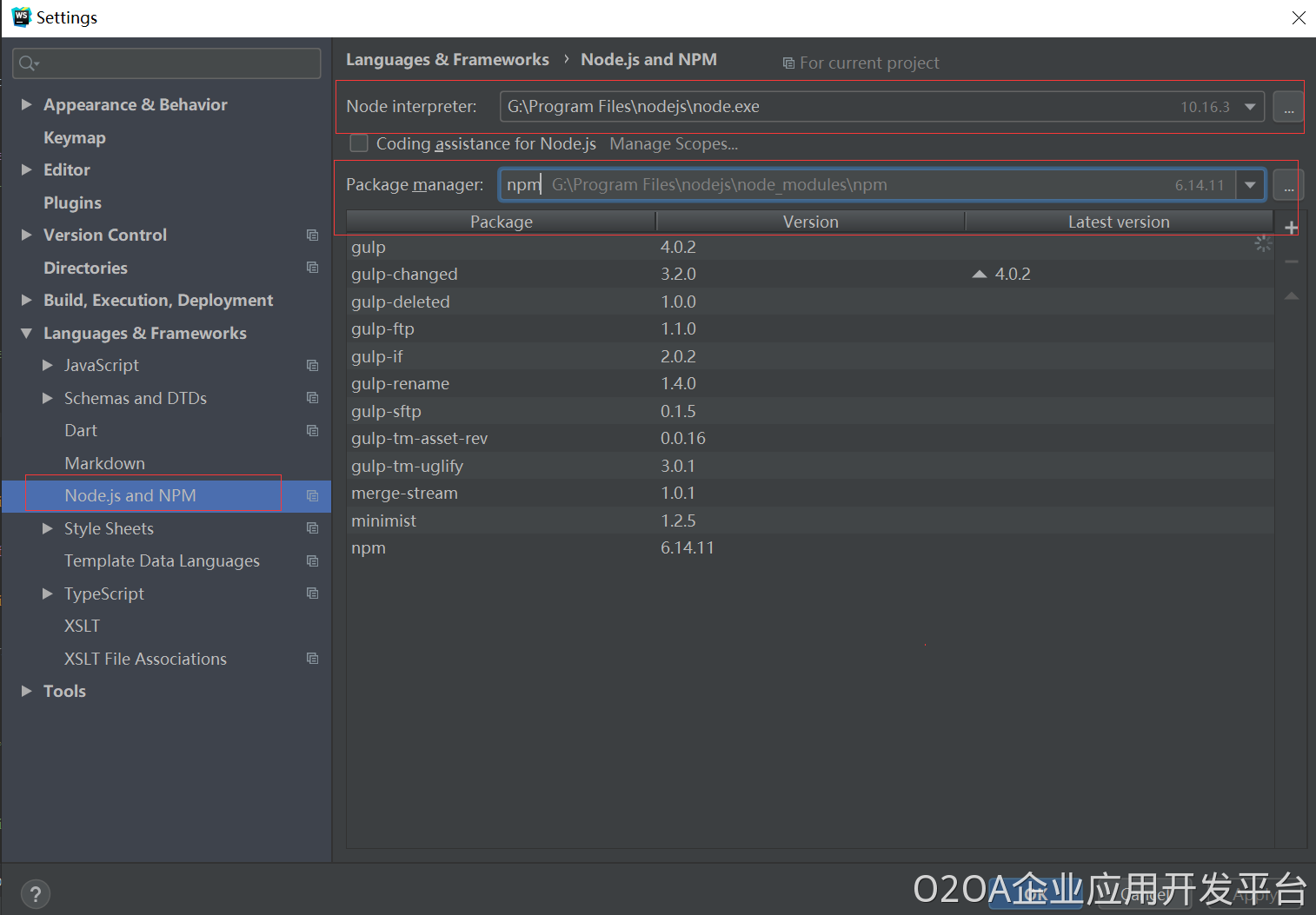Click the settings search input field
Viewport: 1316px width, 915px height.
click(x=174, y=63)
